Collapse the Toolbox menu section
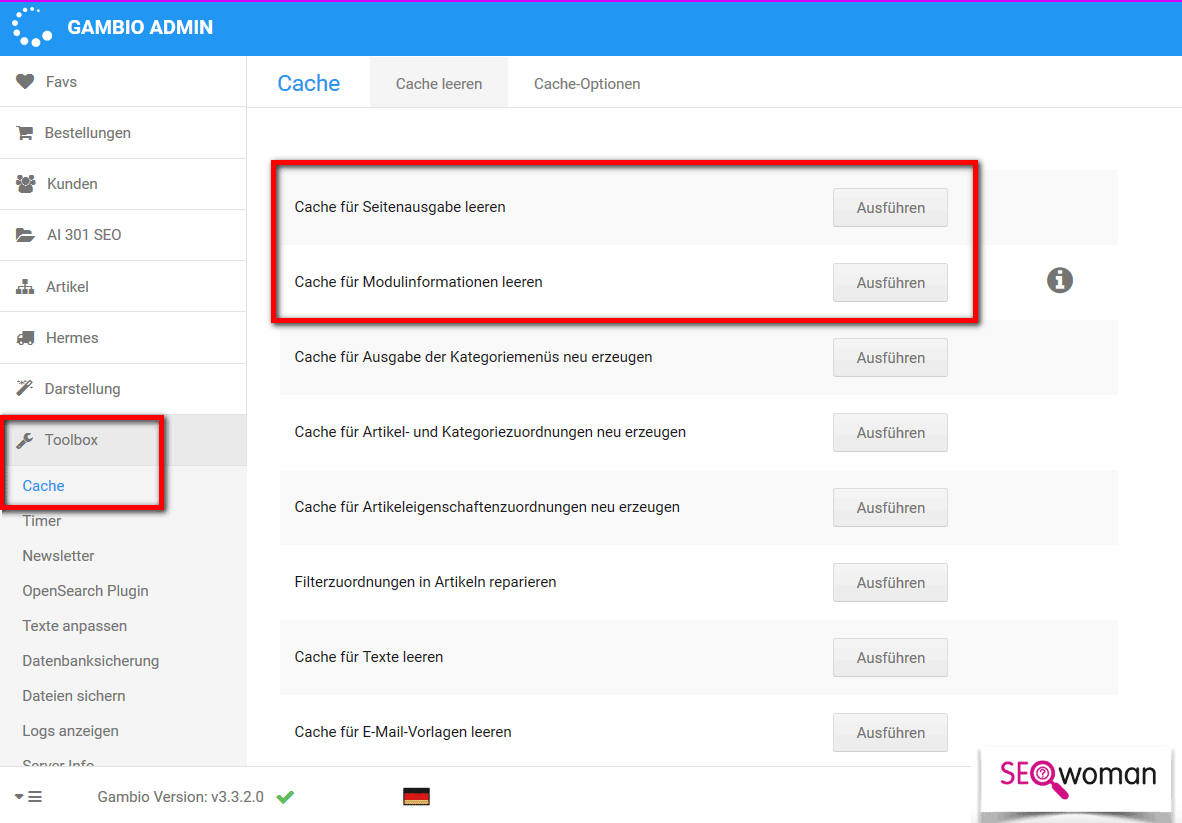 click(x=123, y=440)
